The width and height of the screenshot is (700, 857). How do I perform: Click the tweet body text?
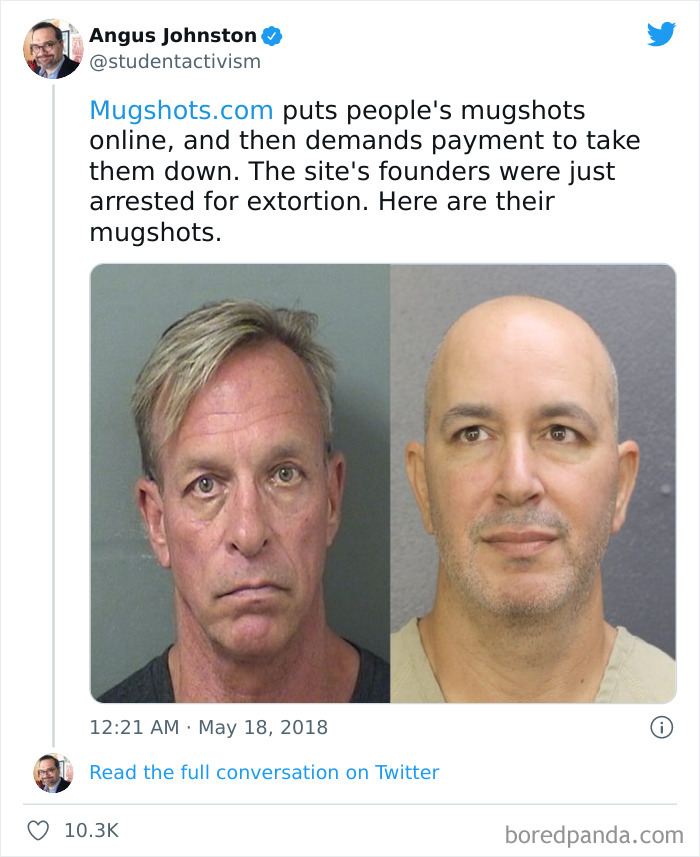pyautogui.click(x=364, y=171)
